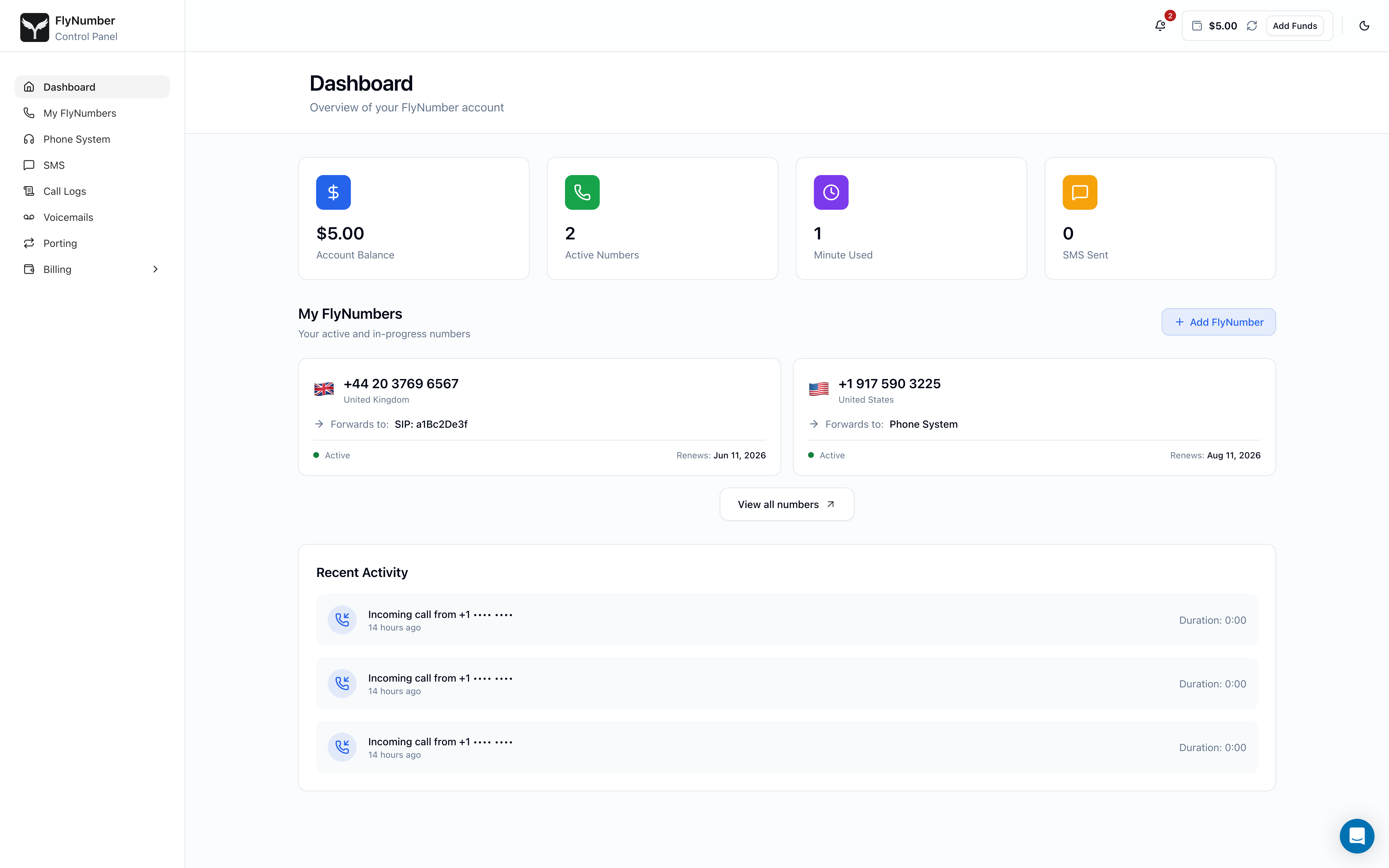Screen dimensions: 1389x868
Task: Click the Recent Activity heading
Action: pyautogui.click(x=362, y=572)
